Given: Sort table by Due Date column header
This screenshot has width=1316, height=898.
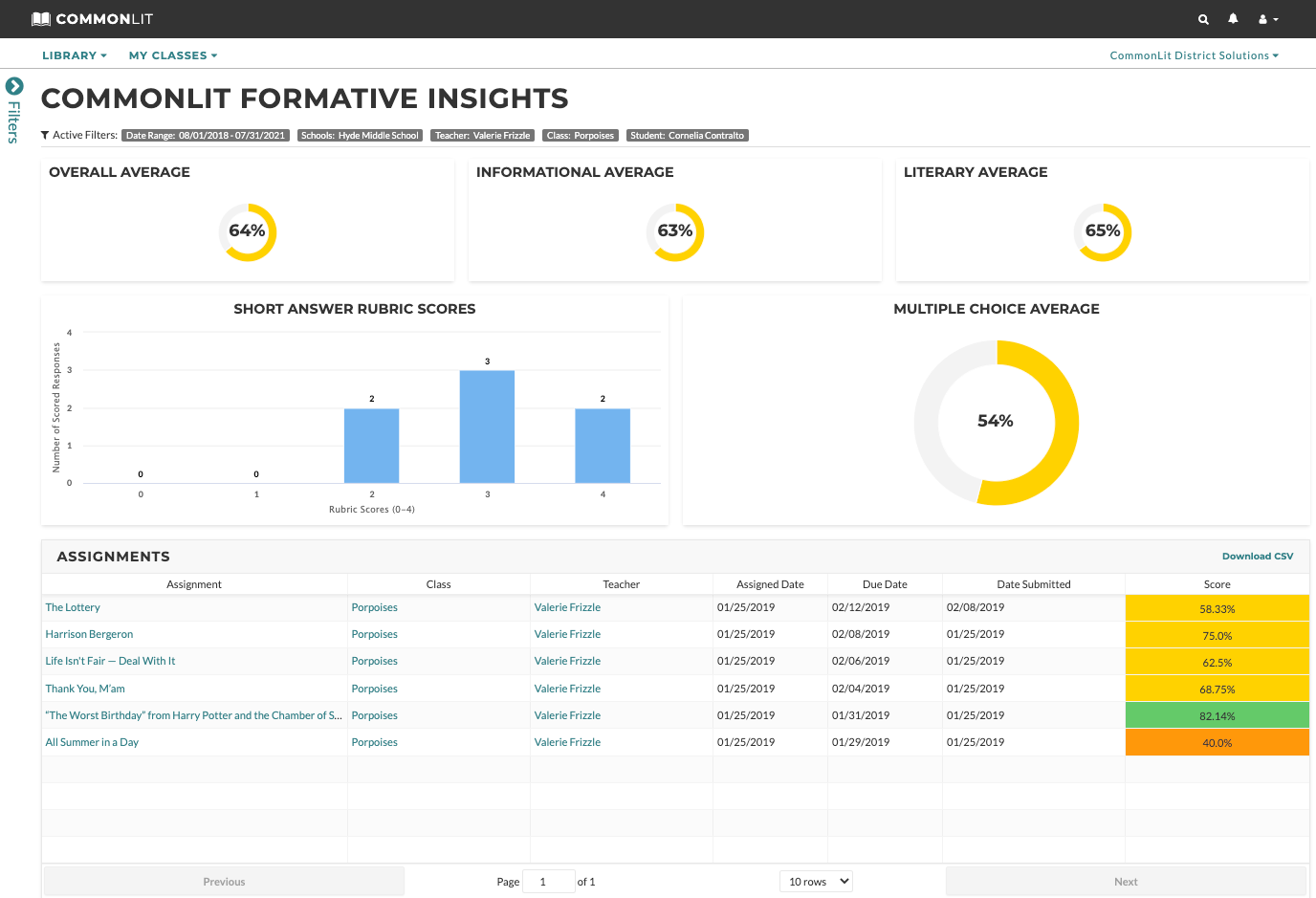Looking at the screenshot, I should (885, 584).
